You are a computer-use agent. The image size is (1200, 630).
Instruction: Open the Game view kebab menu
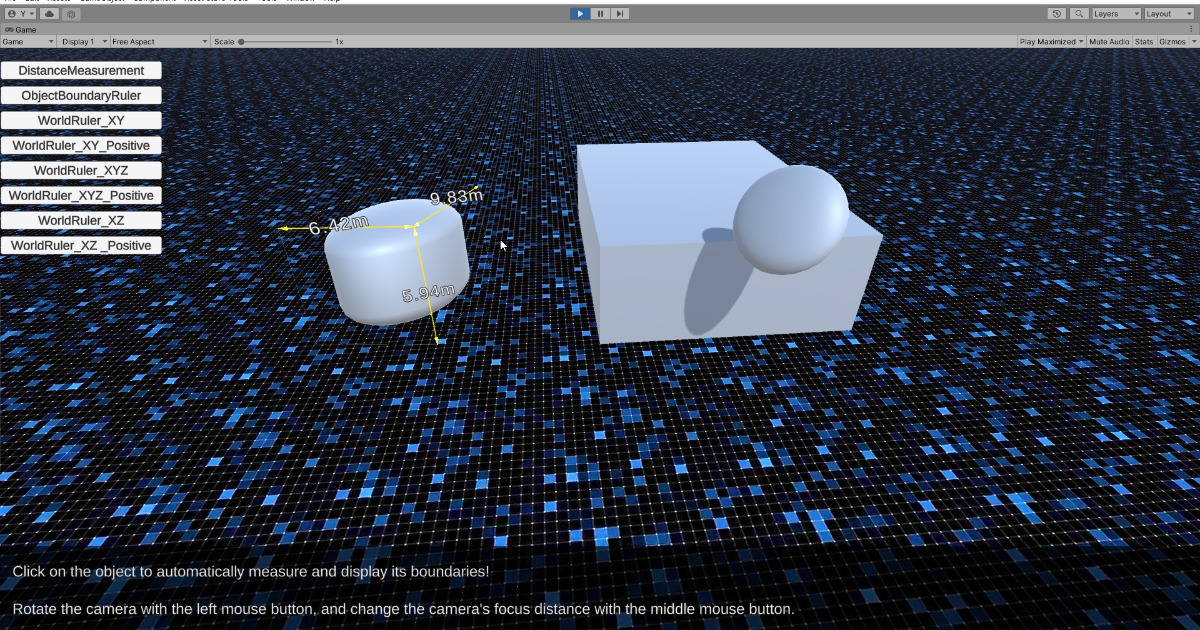pos(1193,30)
